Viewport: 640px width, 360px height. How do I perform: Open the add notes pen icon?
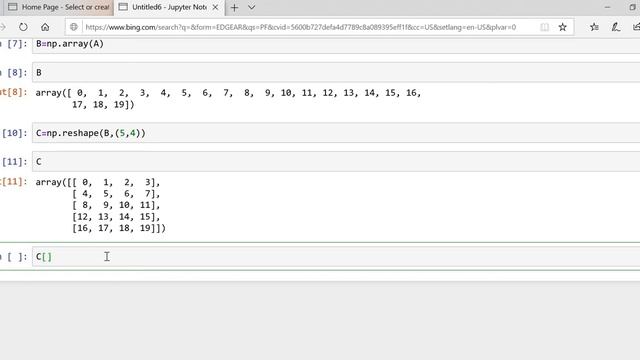tap(616, 27)
